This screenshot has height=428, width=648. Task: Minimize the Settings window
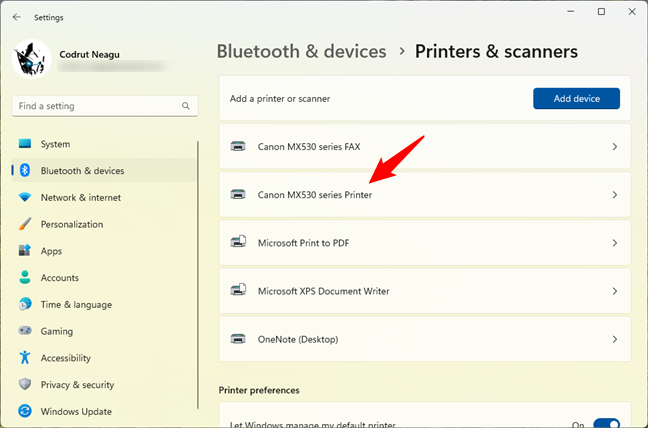coord(571,12)
